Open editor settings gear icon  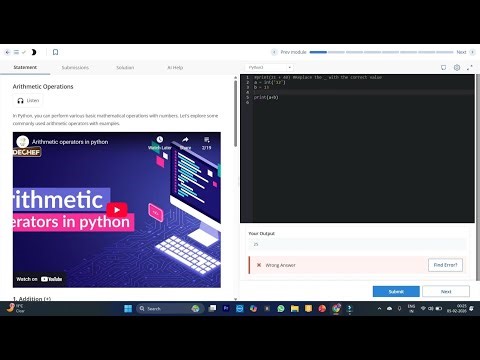pyautogui.click(x=457, y=68)
